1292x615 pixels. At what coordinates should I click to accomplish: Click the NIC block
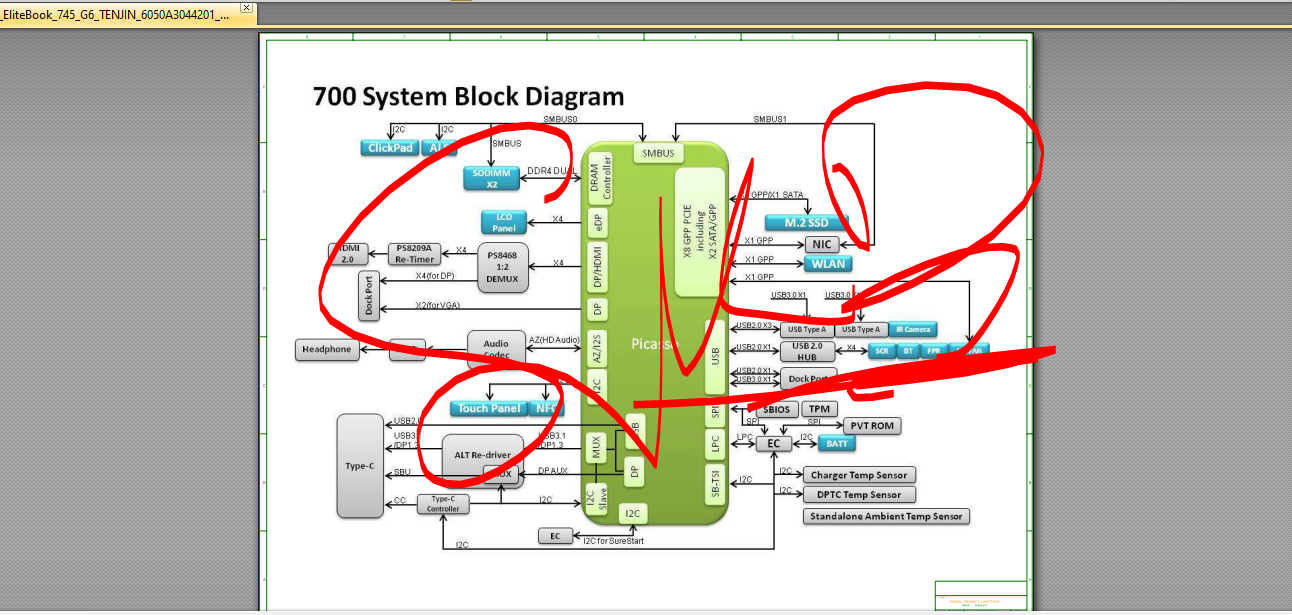point(822,244)
